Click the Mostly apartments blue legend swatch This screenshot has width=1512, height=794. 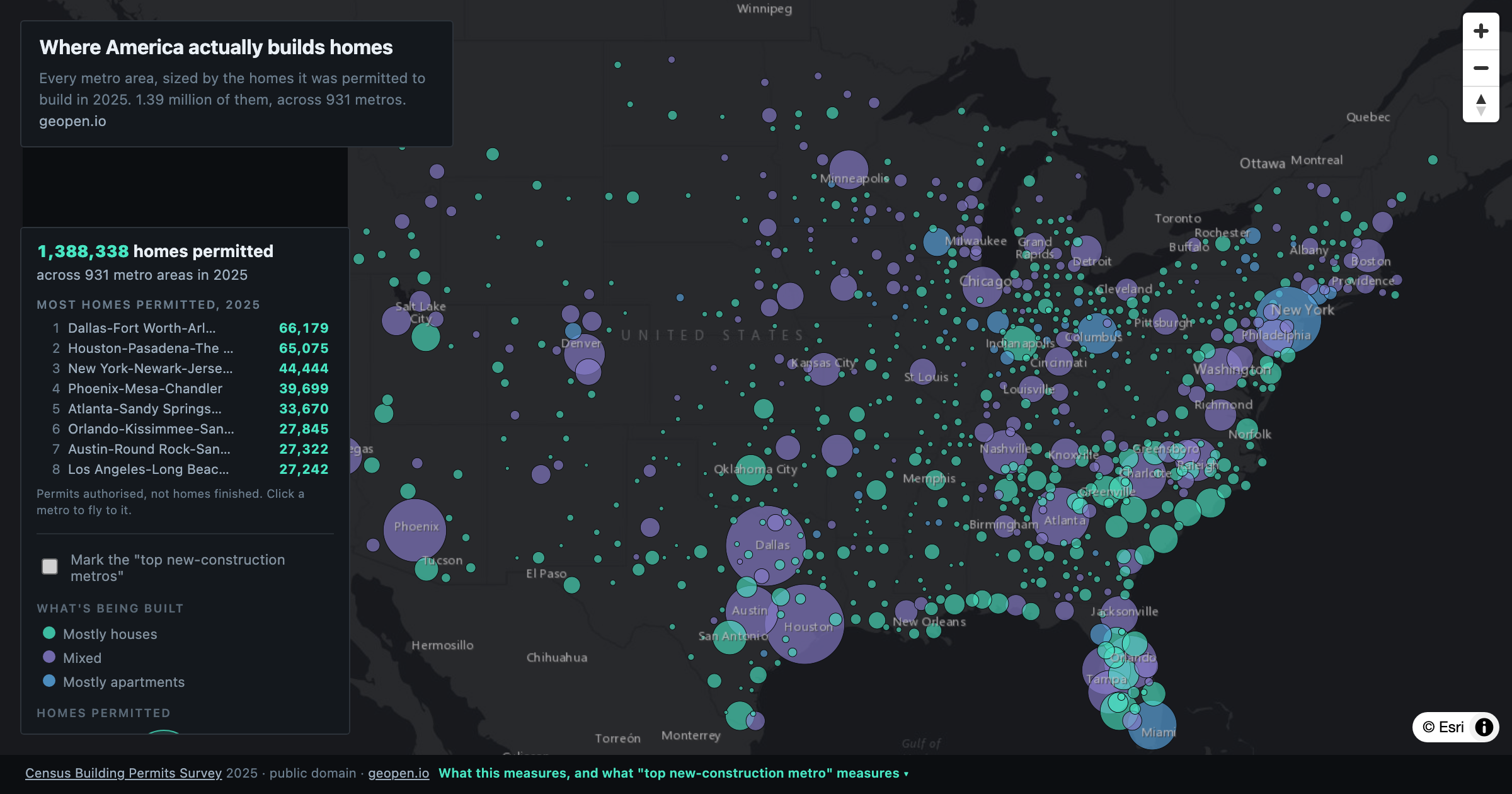(49, 681)
